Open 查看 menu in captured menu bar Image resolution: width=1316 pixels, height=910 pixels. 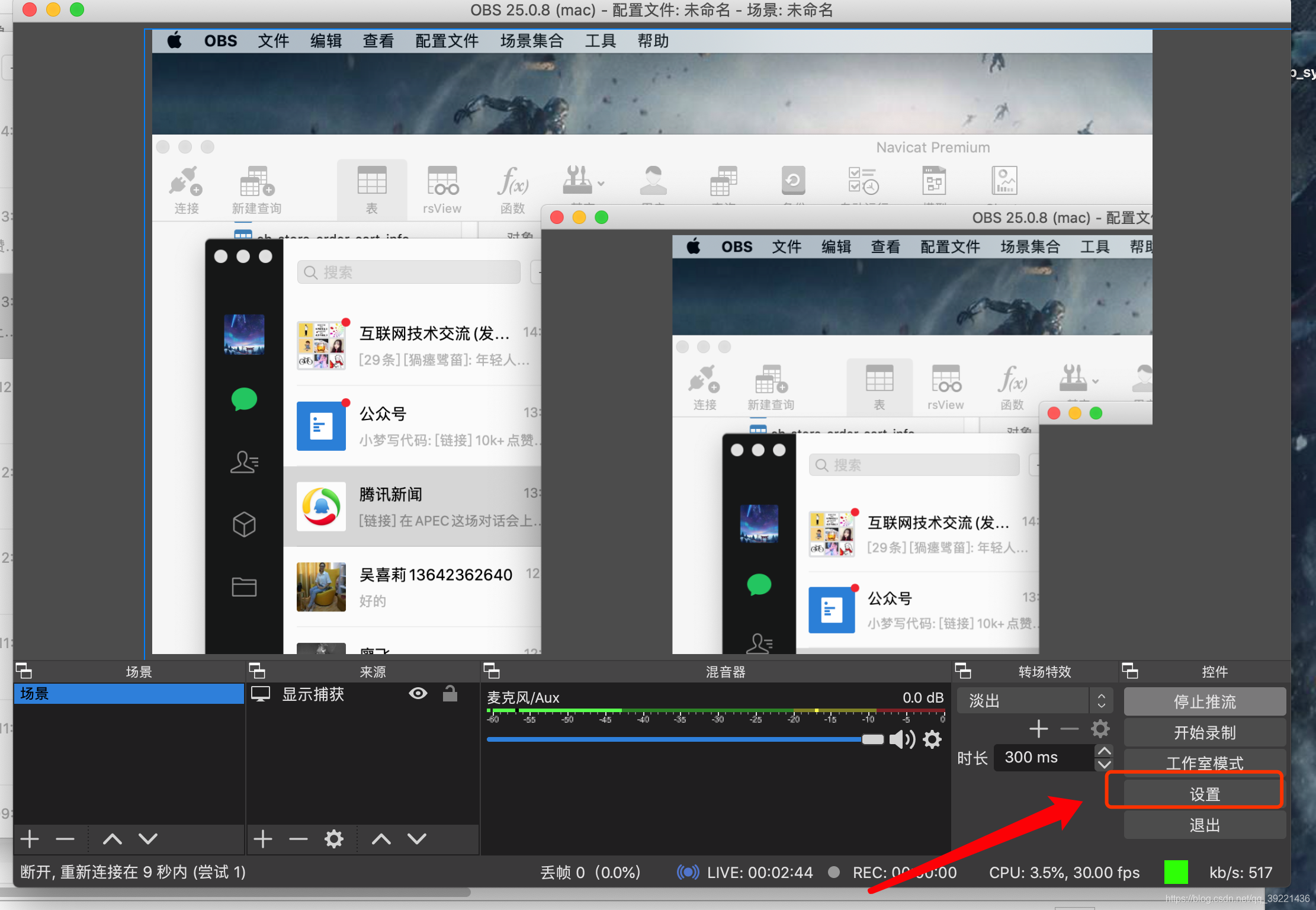click(x=378, y=41)
